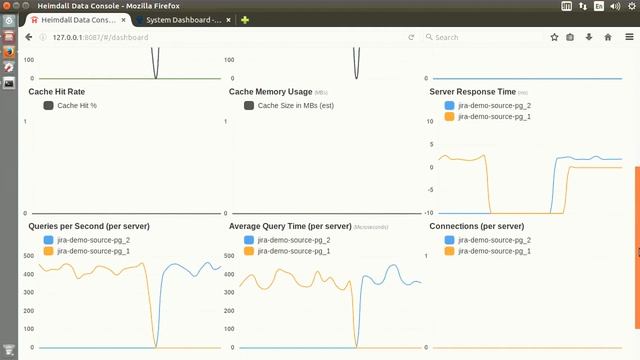640x360 pixels.
Task: Click the orange page scrollbar thumb
Action: [x=637, y=247]
